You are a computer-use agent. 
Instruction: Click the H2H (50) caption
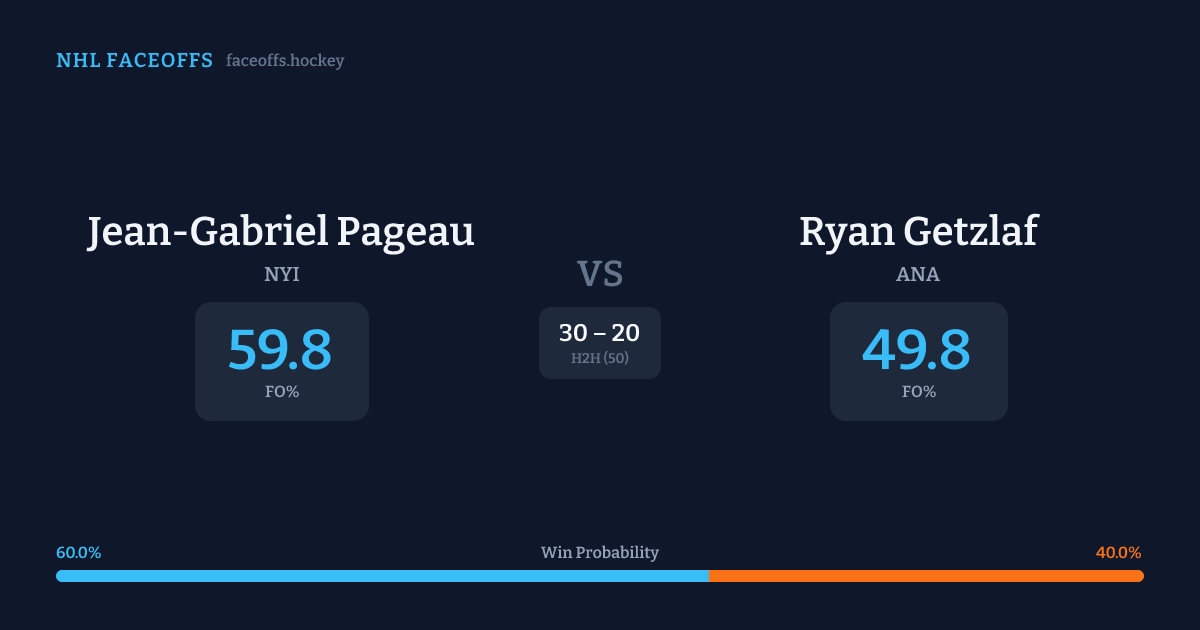click(600, 358)
